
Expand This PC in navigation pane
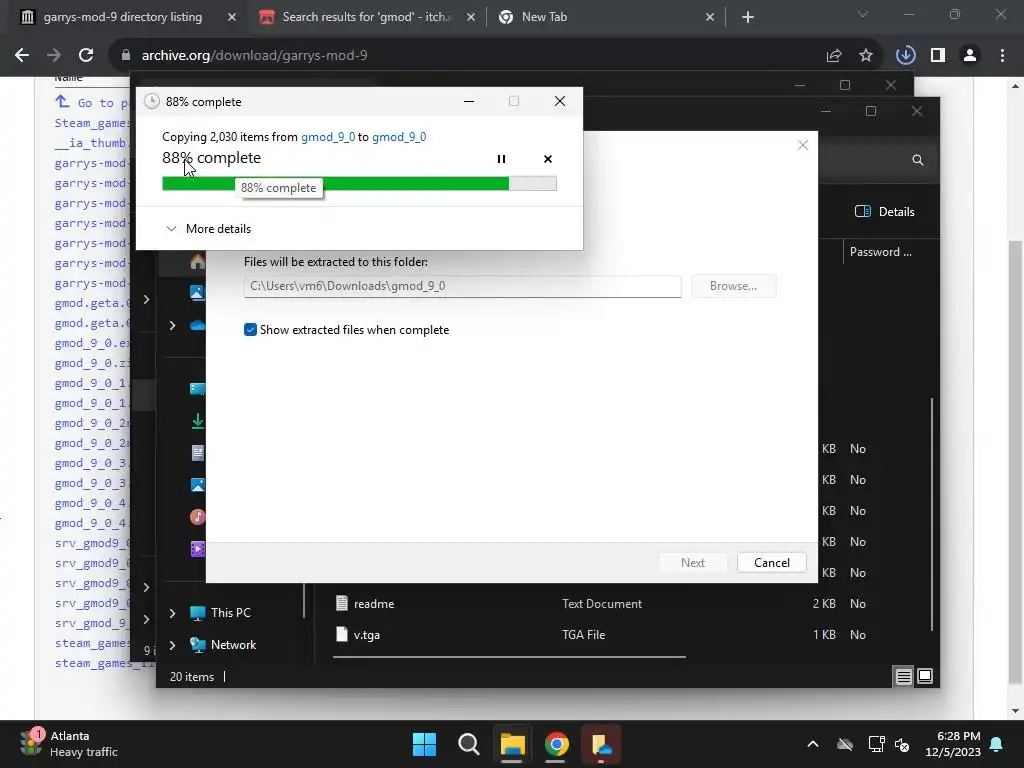coord(172,613)
